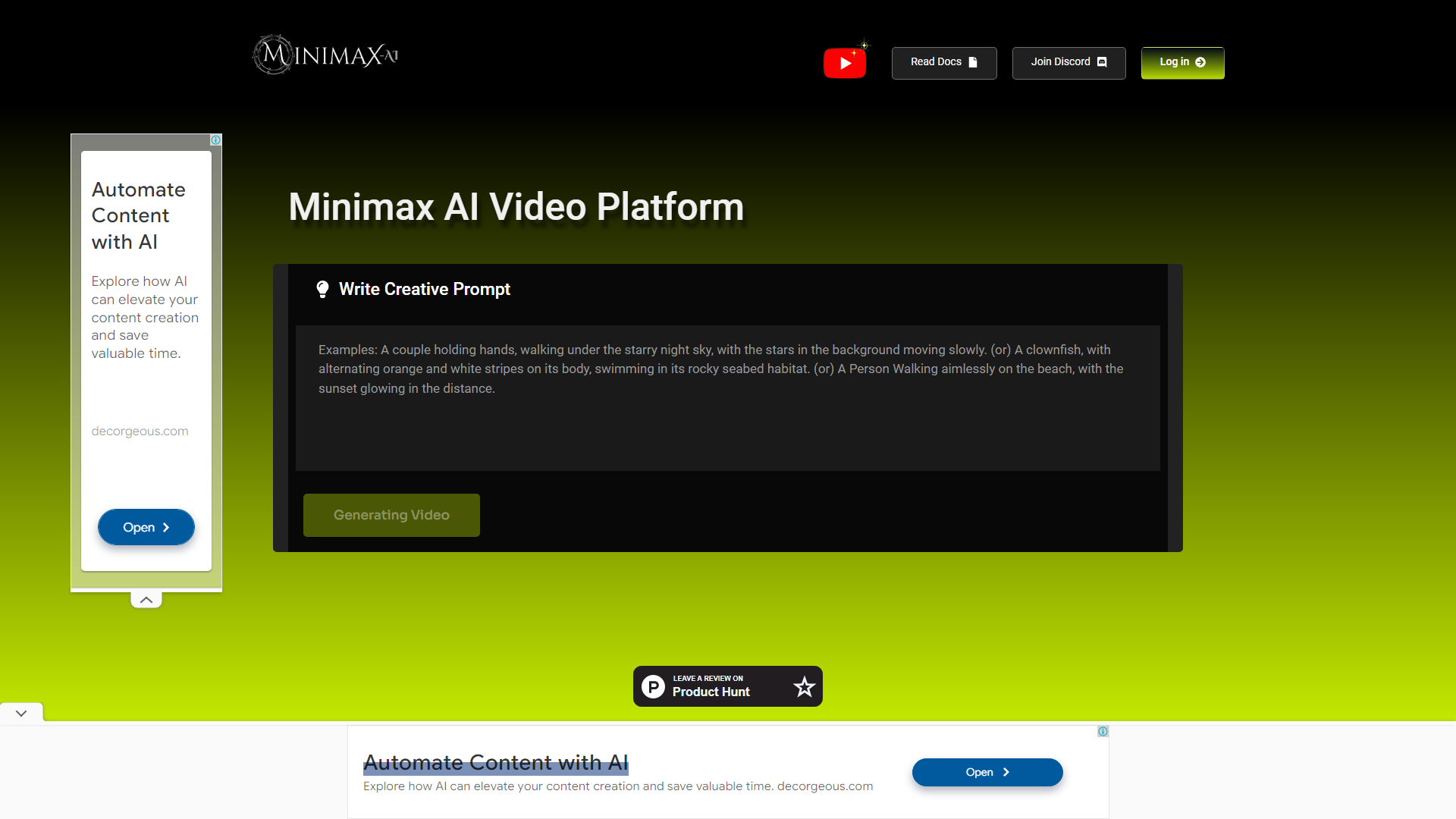Select the ad close info button
Viewport: 1456px width, 819px height.
pyautogui.click(x=216, y=140)
